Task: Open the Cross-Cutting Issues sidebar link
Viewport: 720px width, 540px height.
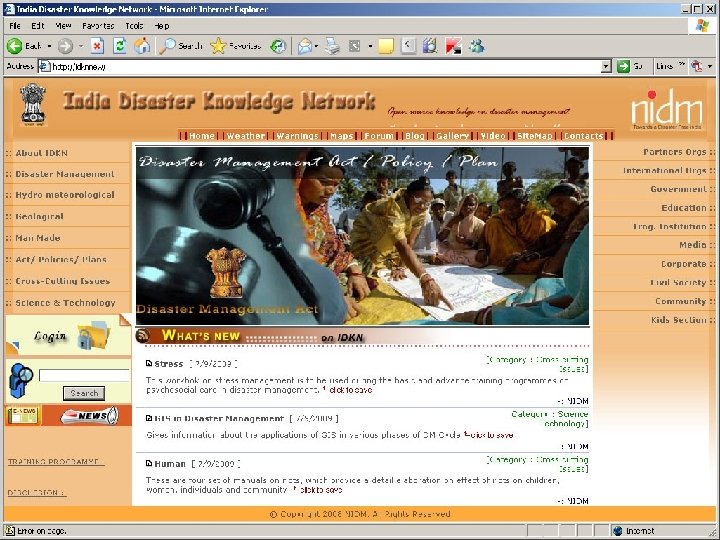Action: click(62, 281)
